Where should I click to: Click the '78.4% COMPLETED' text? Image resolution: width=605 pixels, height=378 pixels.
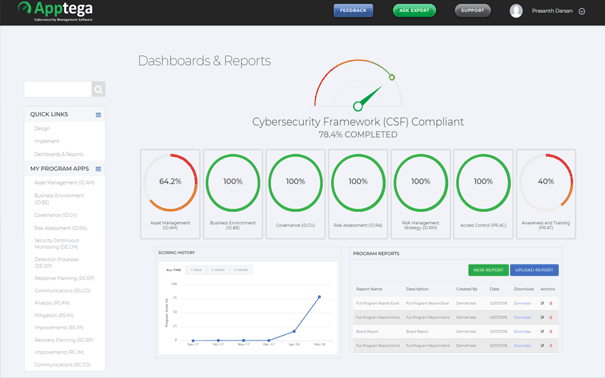(358, 135)
